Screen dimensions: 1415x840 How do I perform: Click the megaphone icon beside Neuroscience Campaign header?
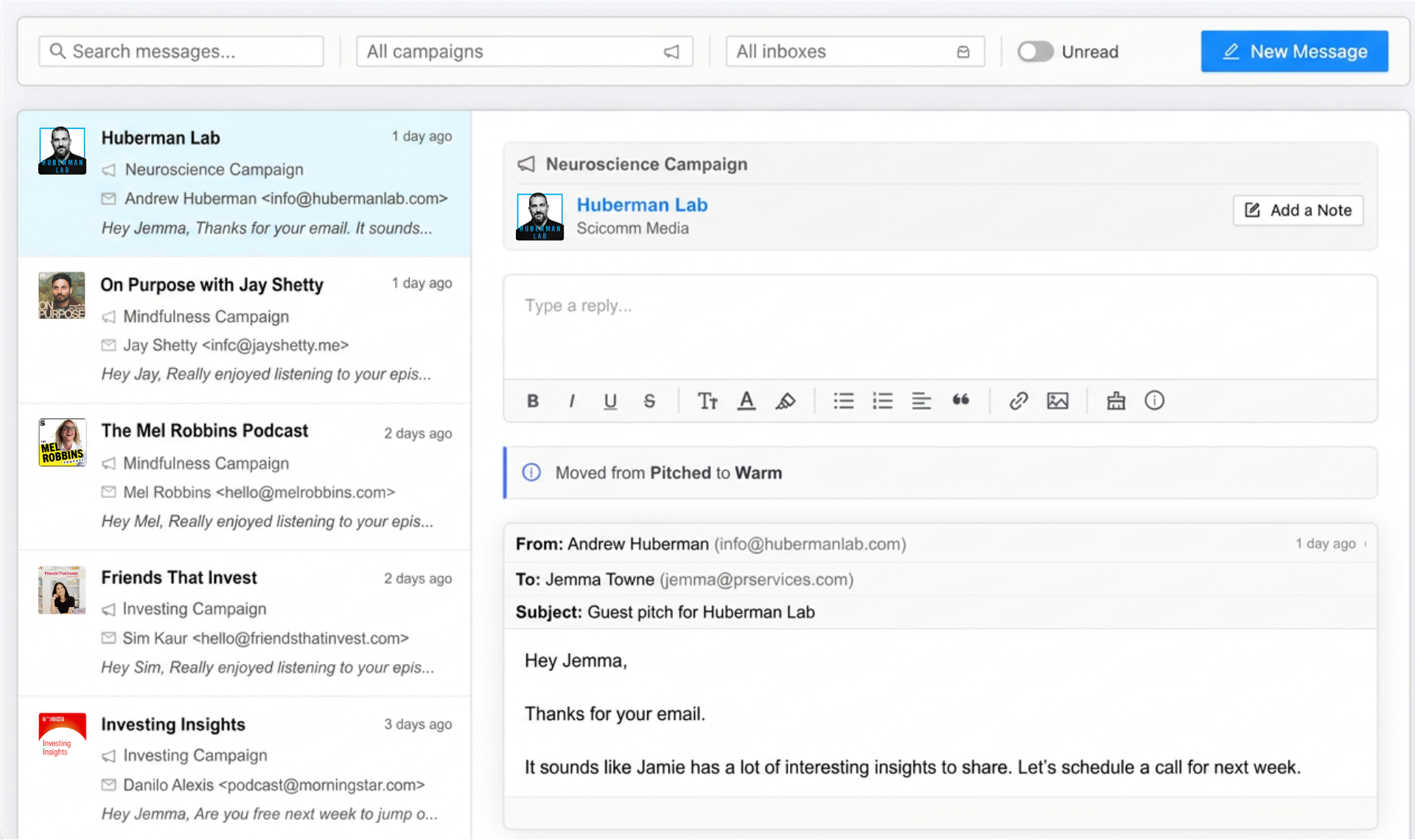(526, 164)
